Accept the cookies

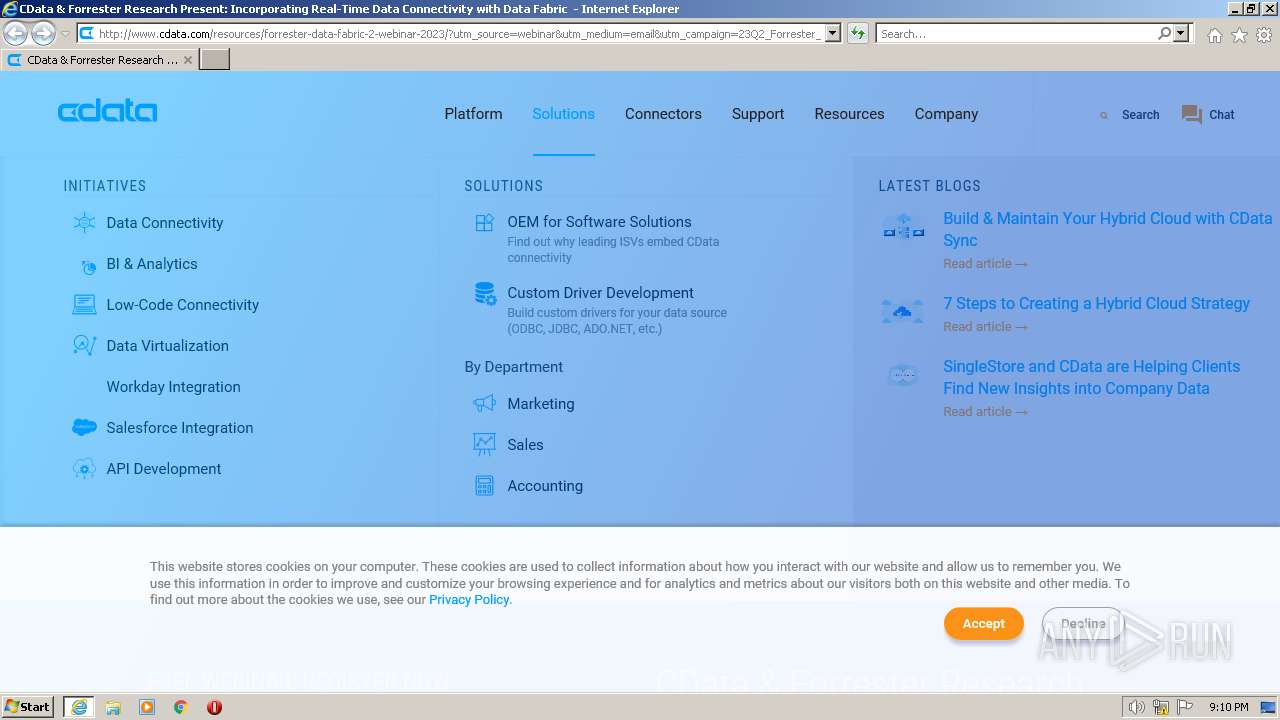(x=984, y=624)
